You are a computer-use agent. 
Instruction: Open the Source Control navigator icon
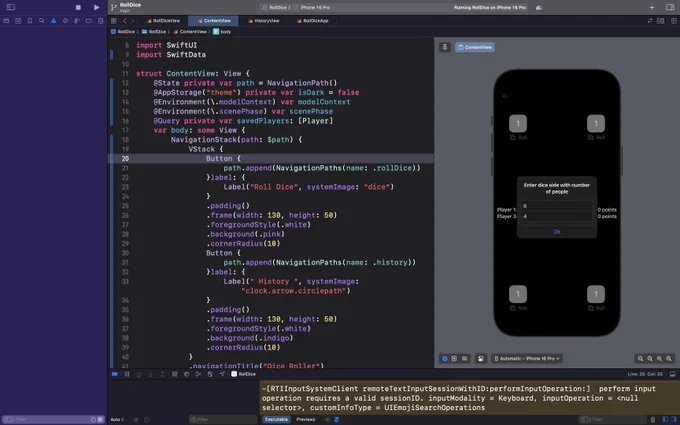pos(18,21)
